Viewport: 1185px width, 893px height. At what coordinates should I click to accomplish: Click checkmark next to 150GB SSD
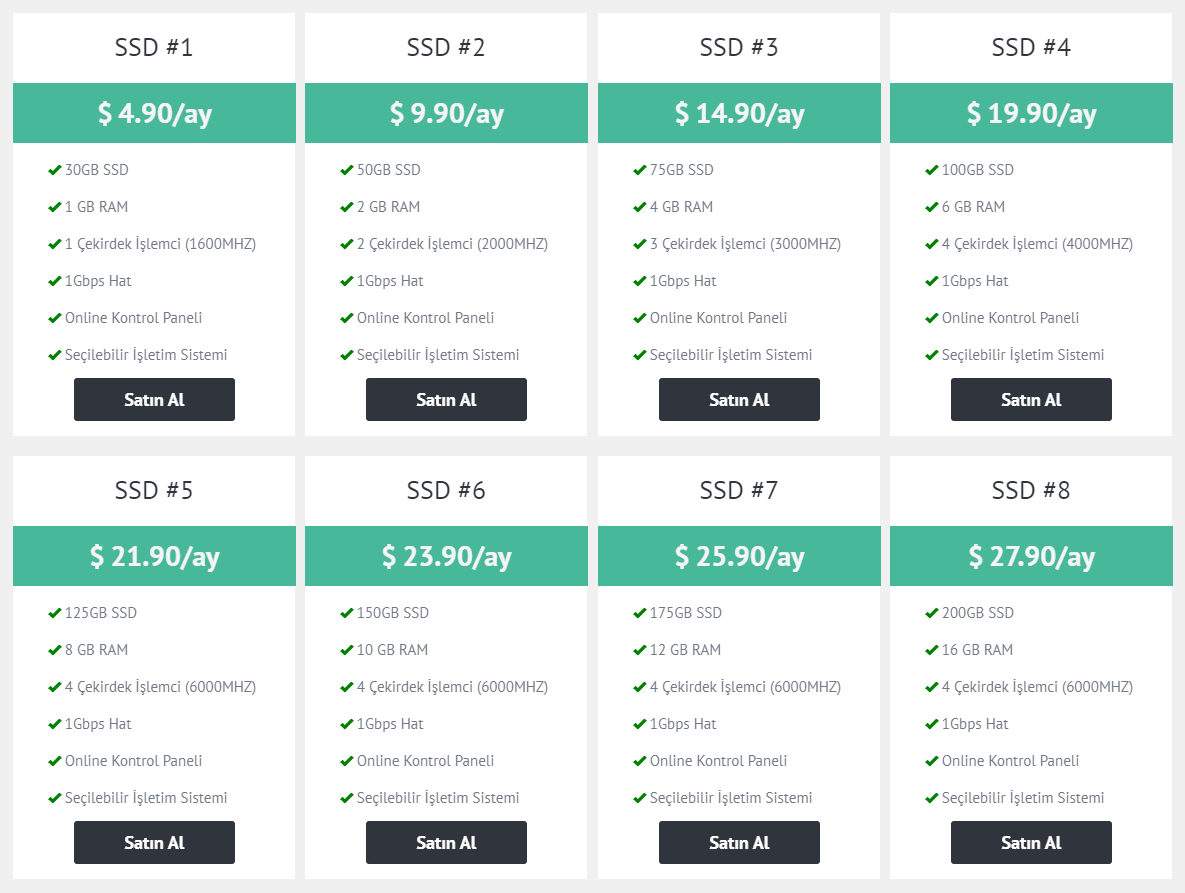pyautogui.click(x=346, y=613)
